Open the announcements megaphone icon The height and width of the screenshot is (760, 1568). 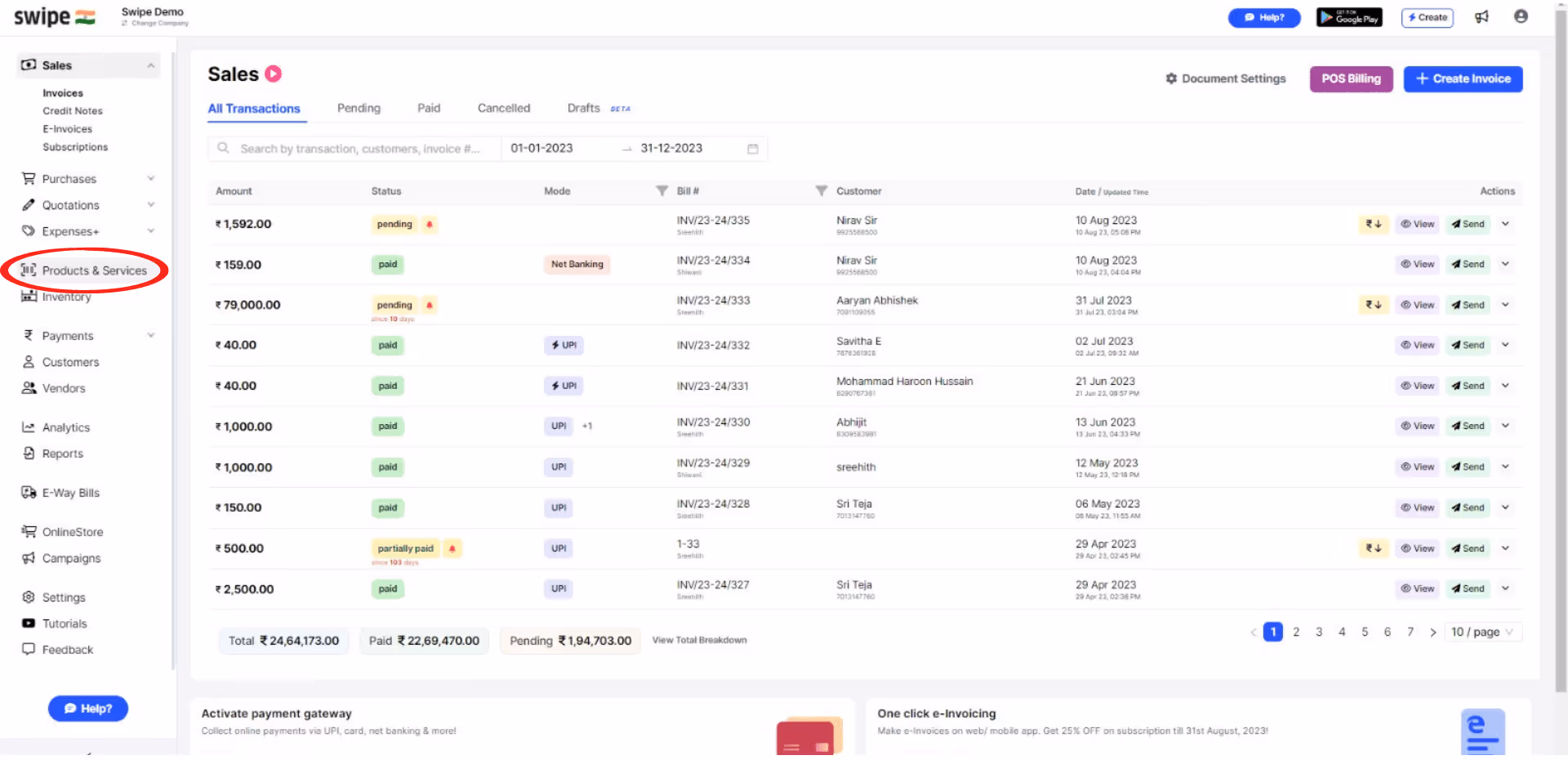[x=1481, y=17]
